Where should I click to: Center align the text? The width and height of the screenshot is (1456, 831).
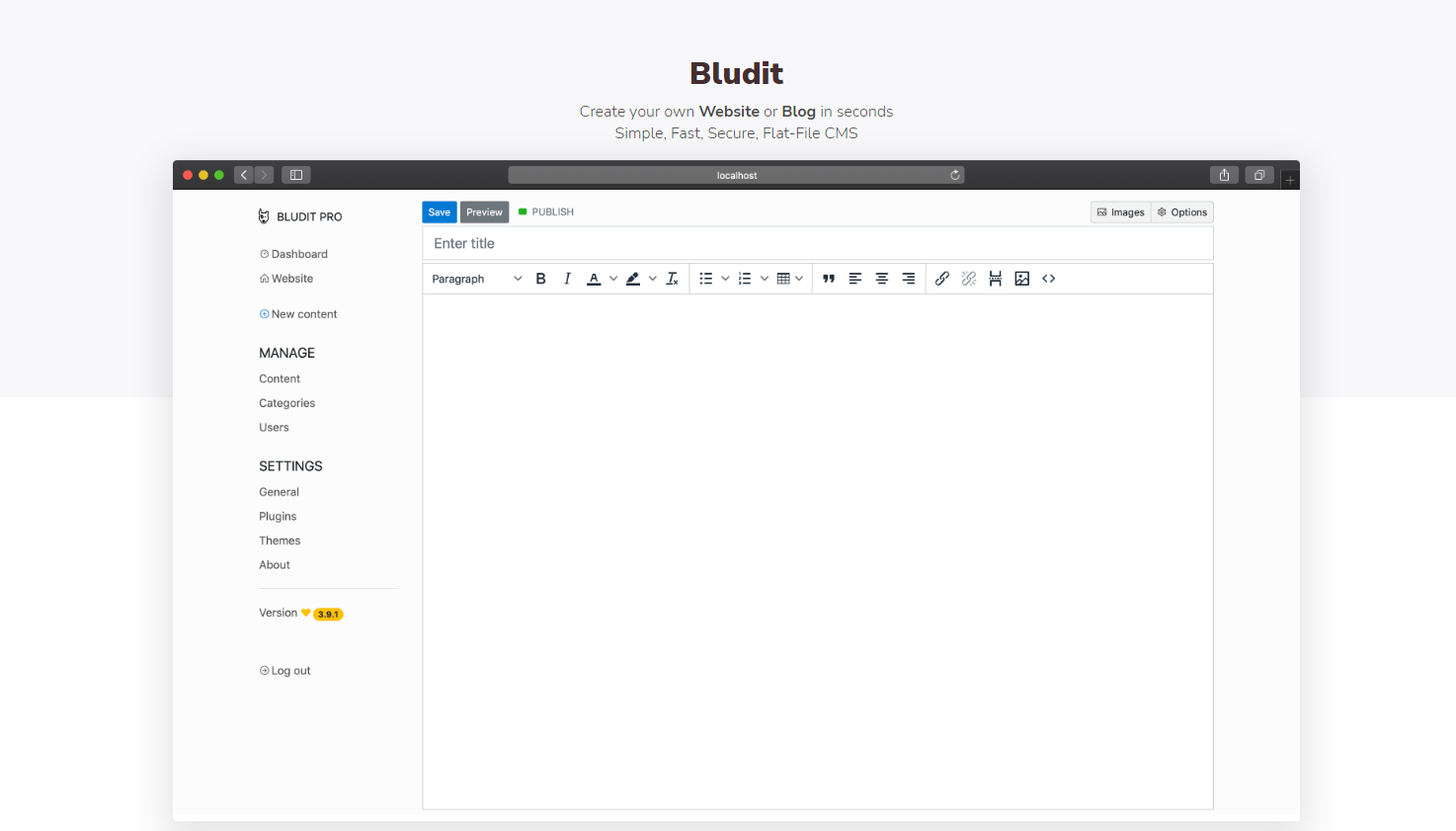(882, 279)
